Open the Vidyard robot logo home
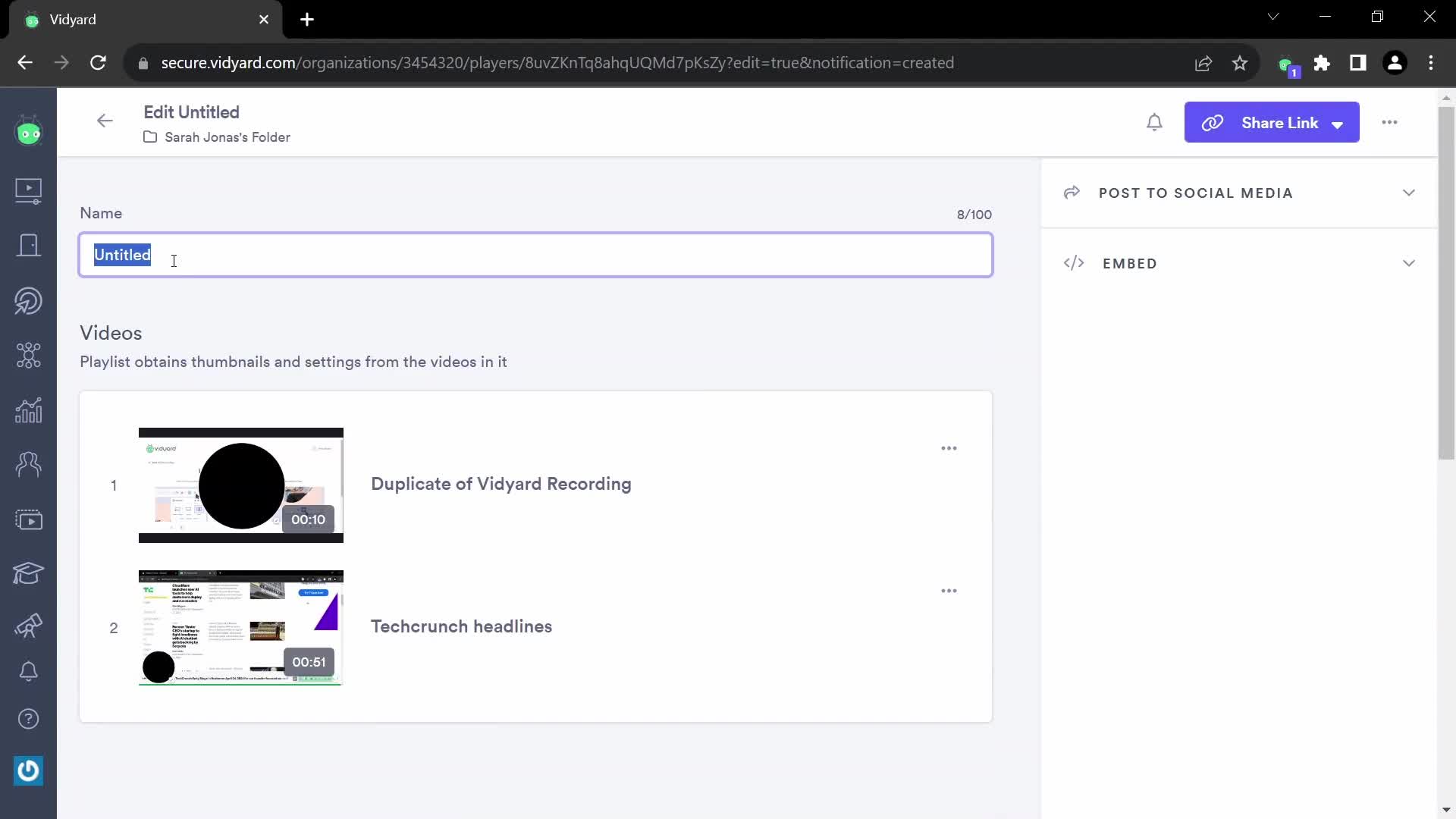 tap(29, 132)
